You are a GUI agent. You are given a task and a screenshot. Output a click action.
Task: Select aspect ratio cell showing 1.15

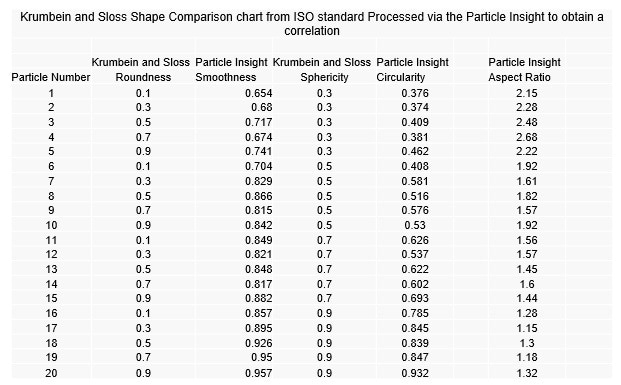tap(527, 328)
